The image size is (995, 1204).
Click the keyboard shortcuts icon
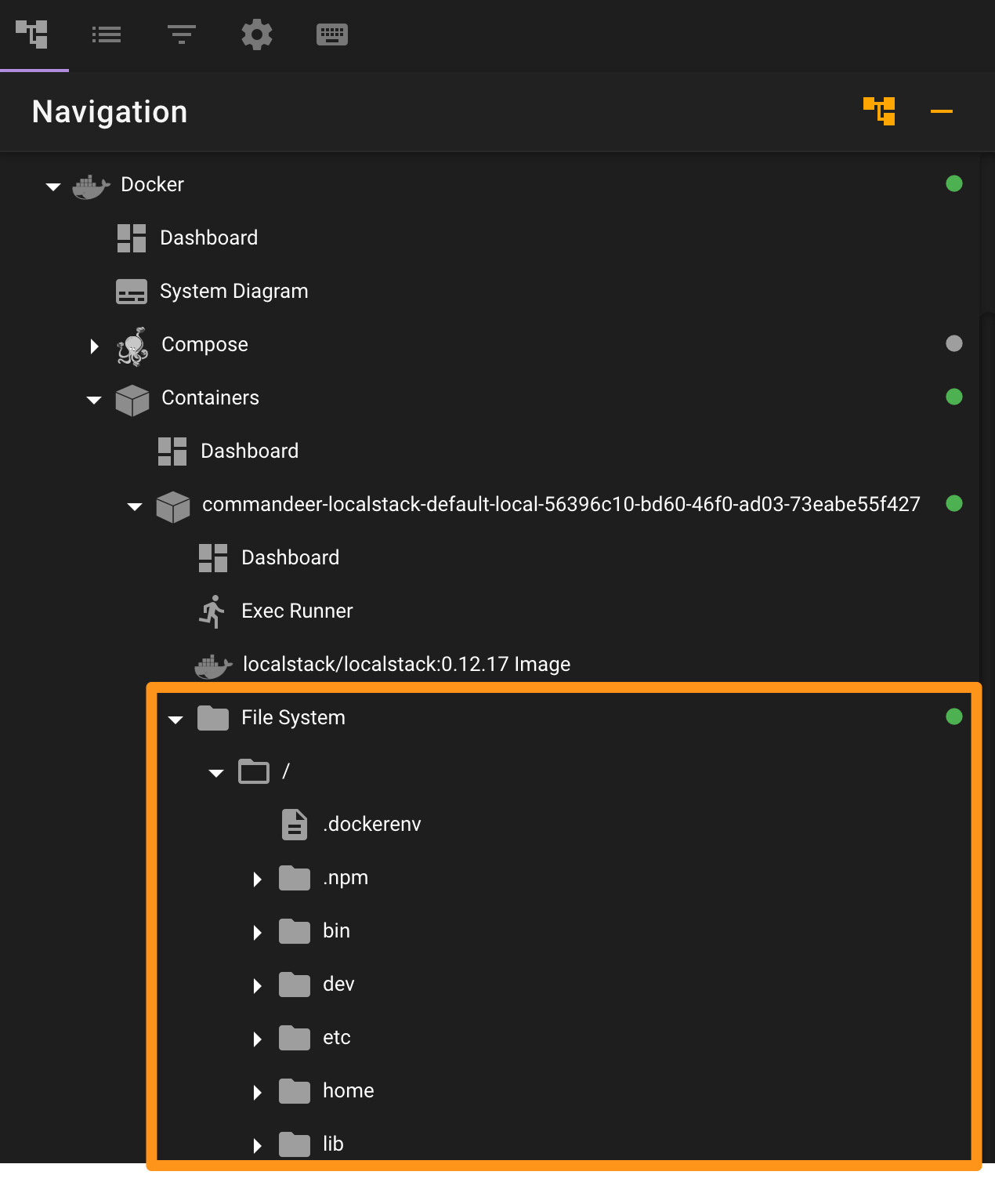331,34
